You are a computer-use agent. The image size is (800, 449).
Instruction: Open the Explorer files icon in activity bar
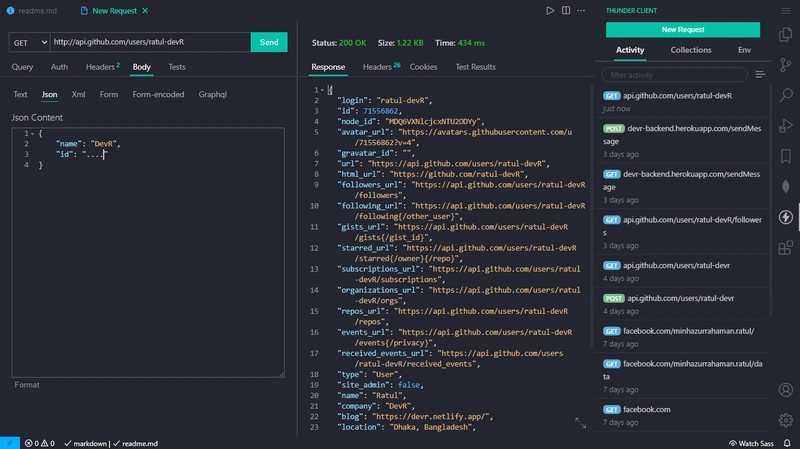coord(786,35)
